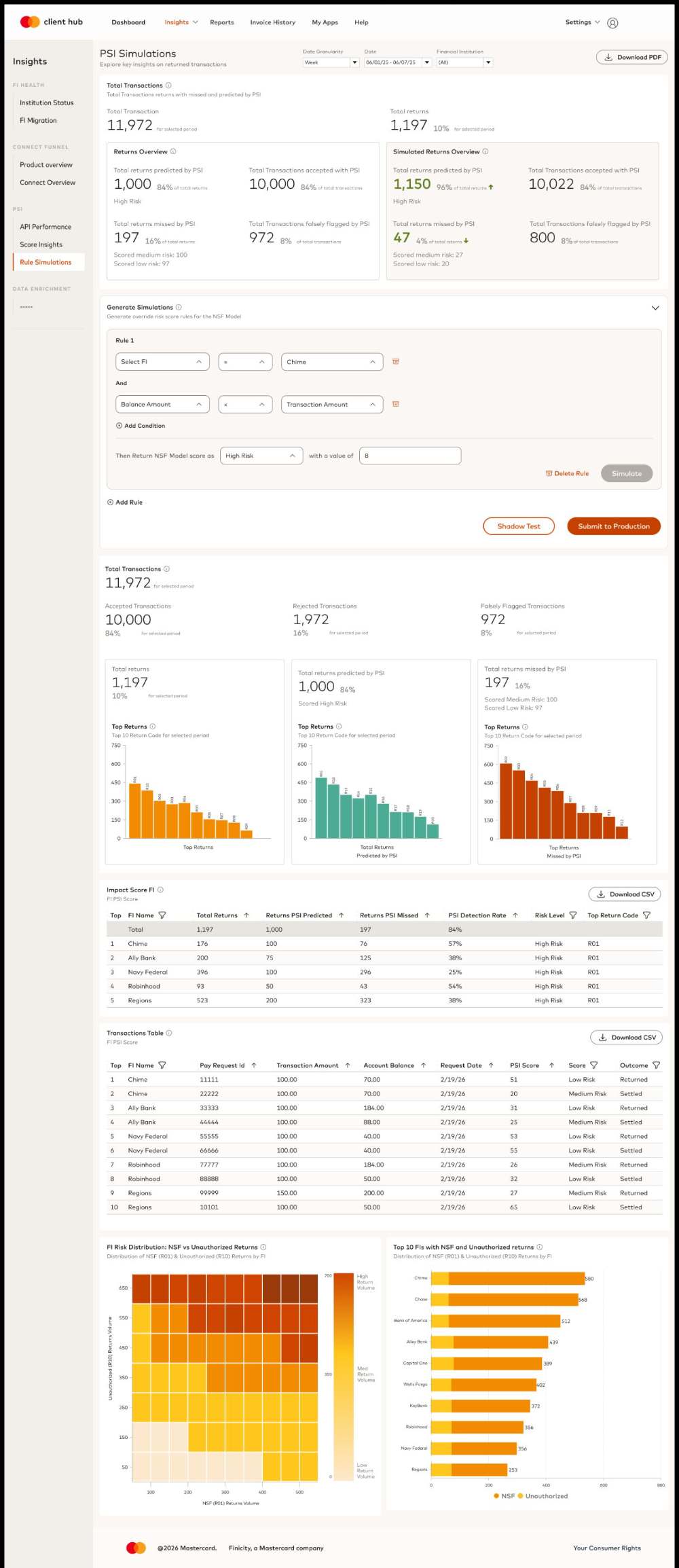This screenshot has height=1568, width=679.
Task: Sort by Transaction Amount column
Action: [x=348, y=1065]
